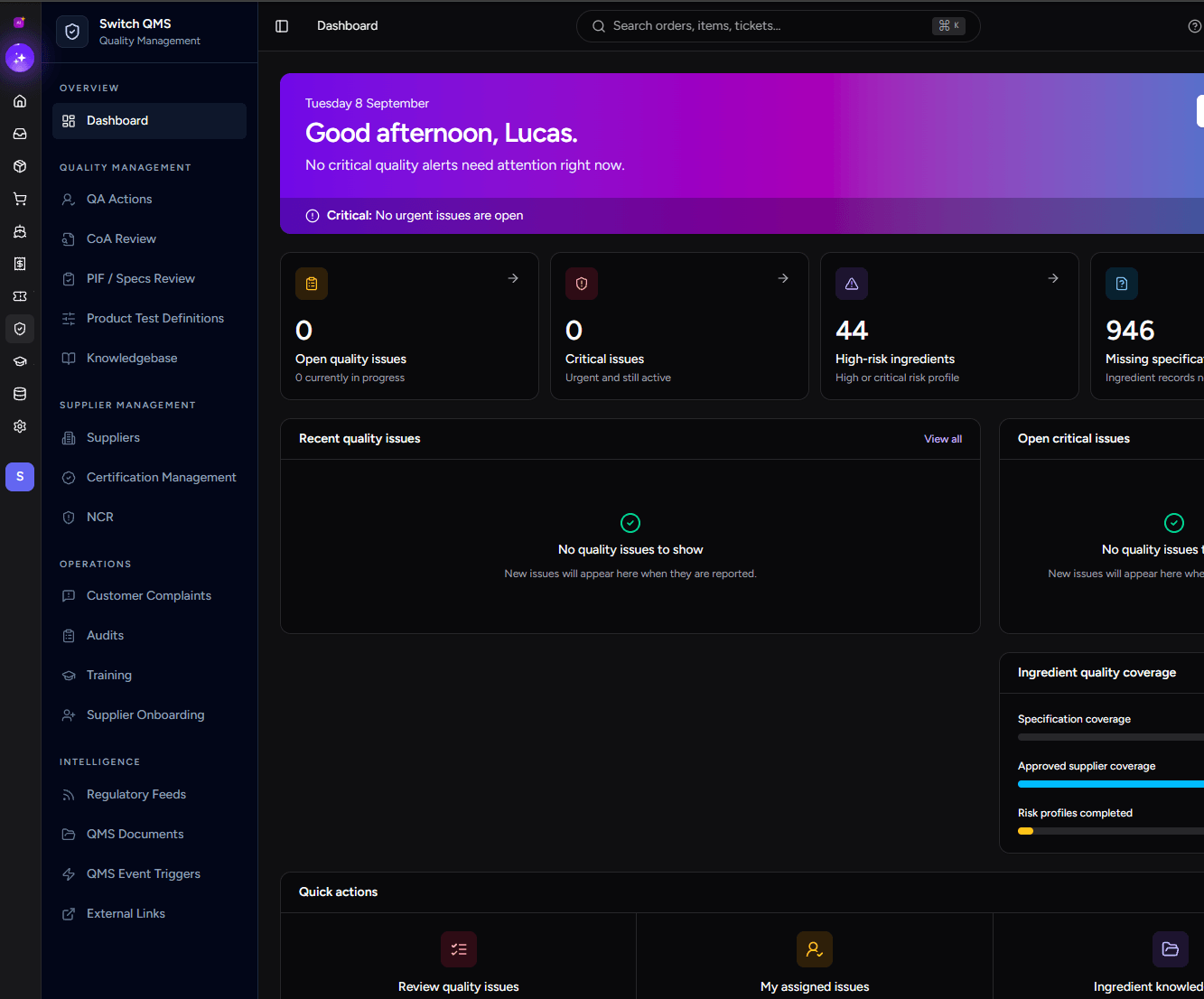Open Certification Management

(x=149, y=478)
